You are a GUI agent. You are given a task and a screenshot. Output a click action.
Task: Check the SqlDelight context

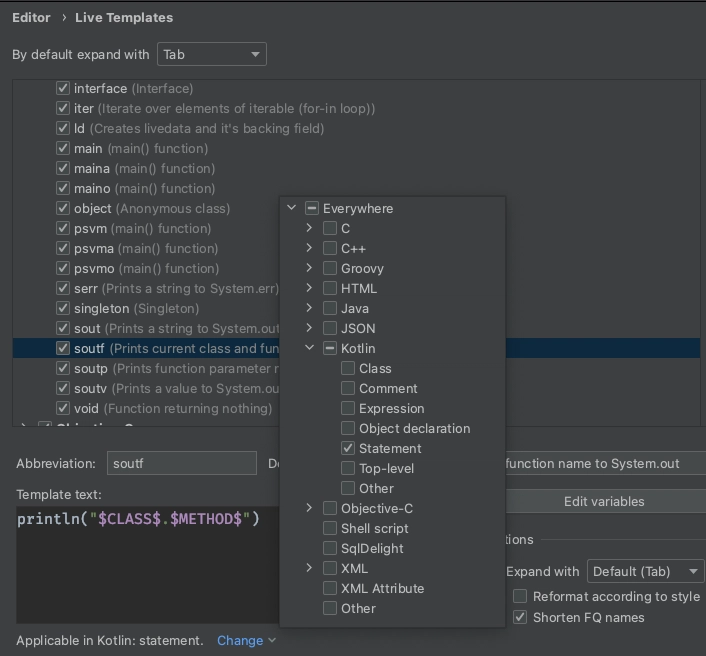330,548
